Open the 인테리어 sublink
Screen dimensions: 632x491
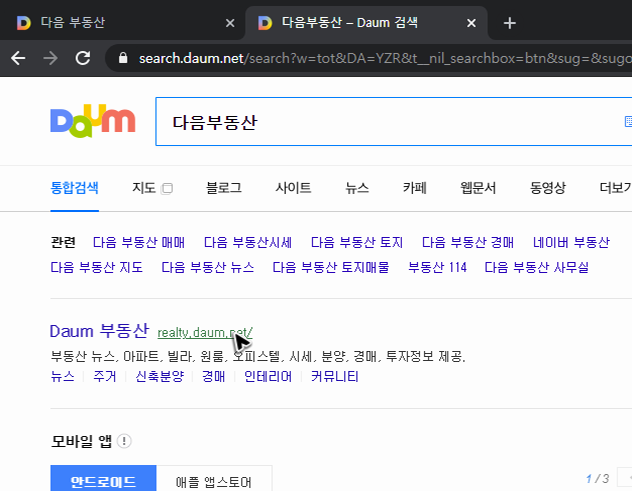tap(268, 377)
